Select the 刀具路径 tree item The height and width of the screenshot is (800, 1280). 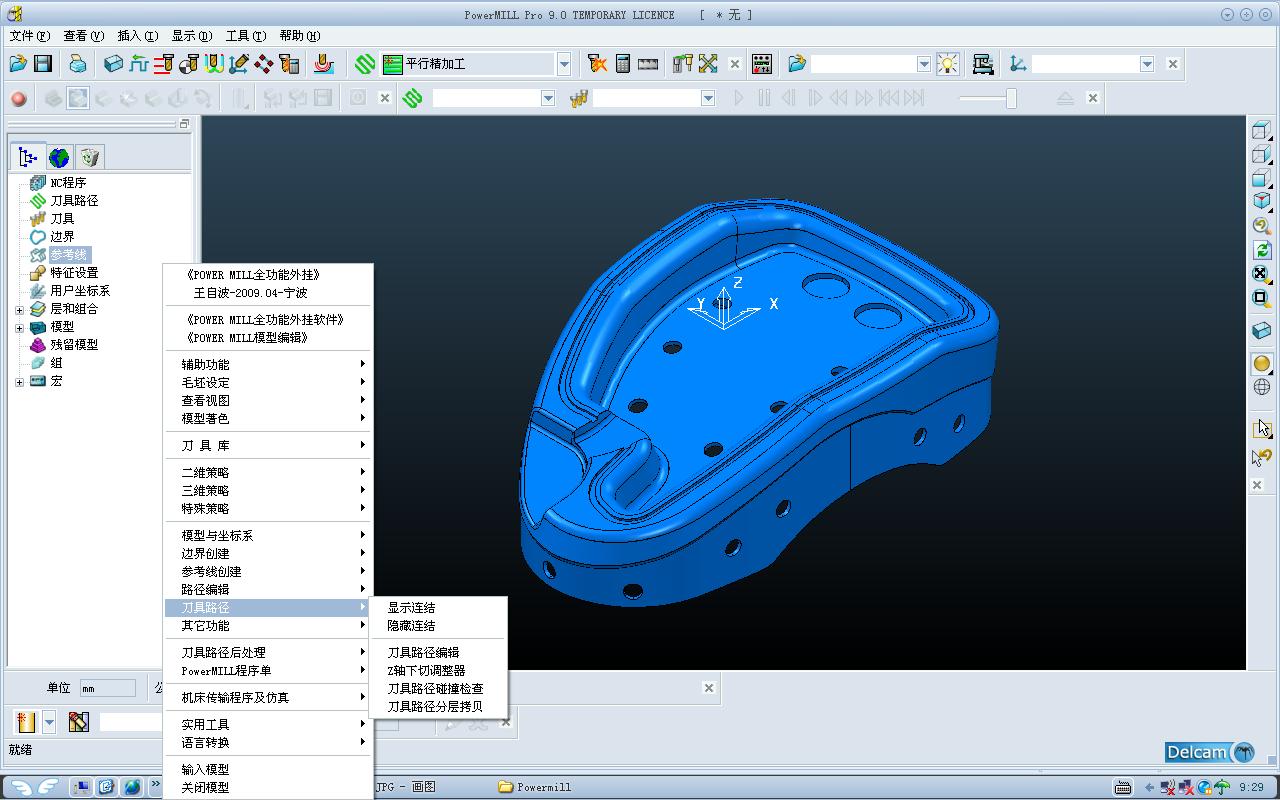(x=74, y=201)
